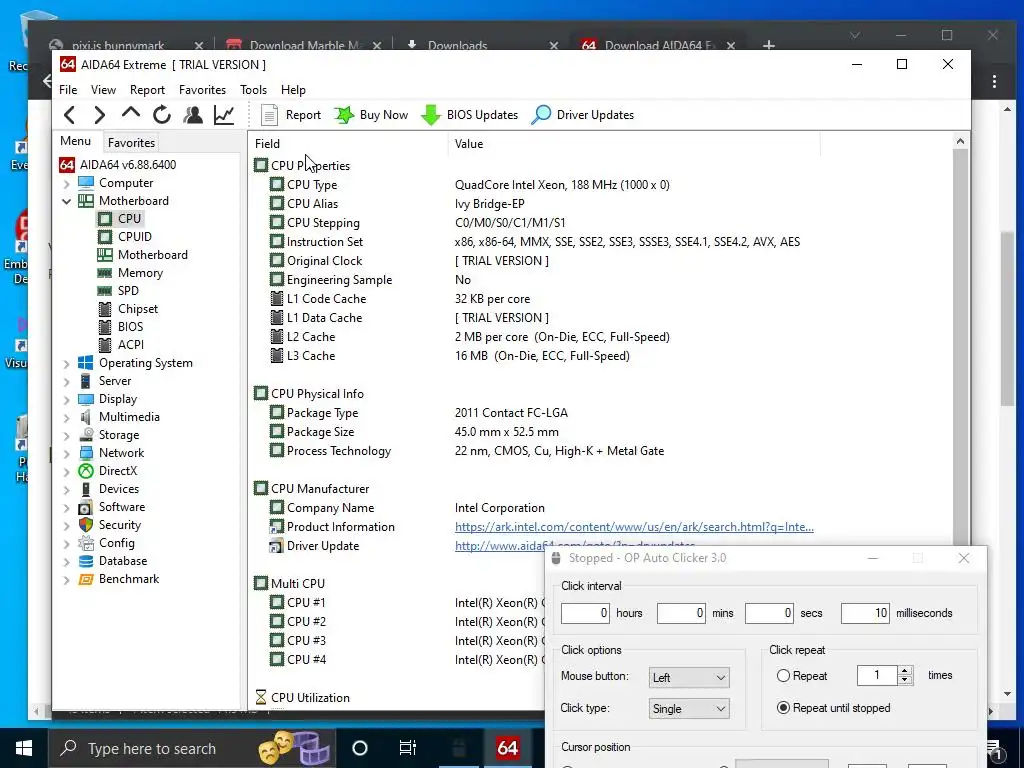1024x768 pixels.
Task: Open the Click type dropdown showing Single
Action: coord(689,709)
